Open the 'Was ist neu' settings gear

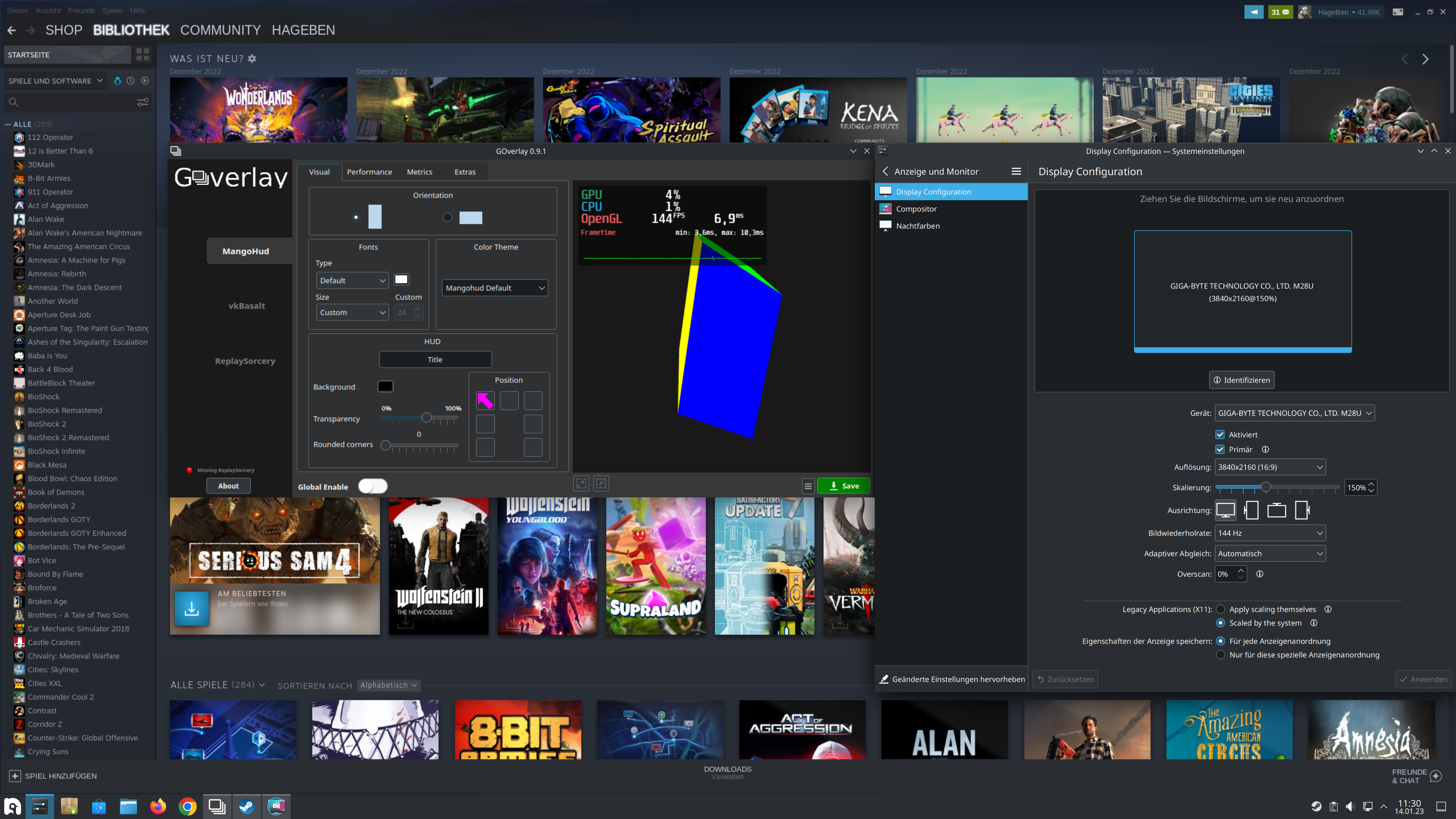(252, 59)
